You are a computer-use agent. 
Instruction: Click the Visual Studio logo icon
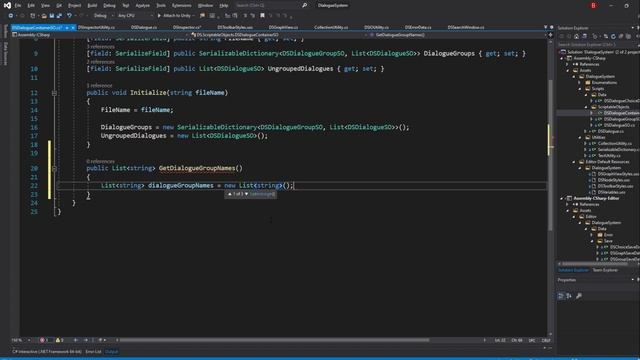click(7, 5)
